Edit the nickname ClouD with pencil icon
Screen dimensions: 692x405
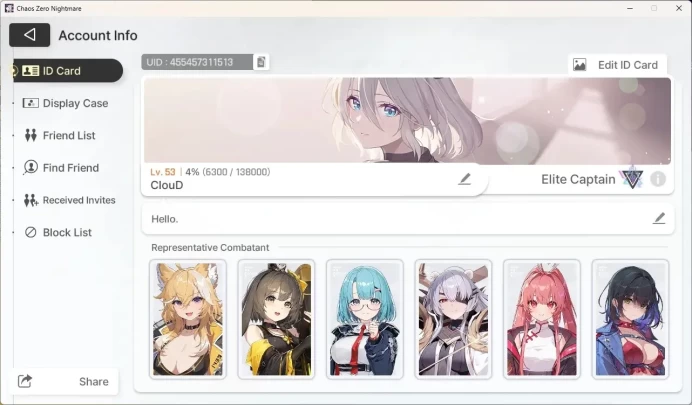coord(464,179)
